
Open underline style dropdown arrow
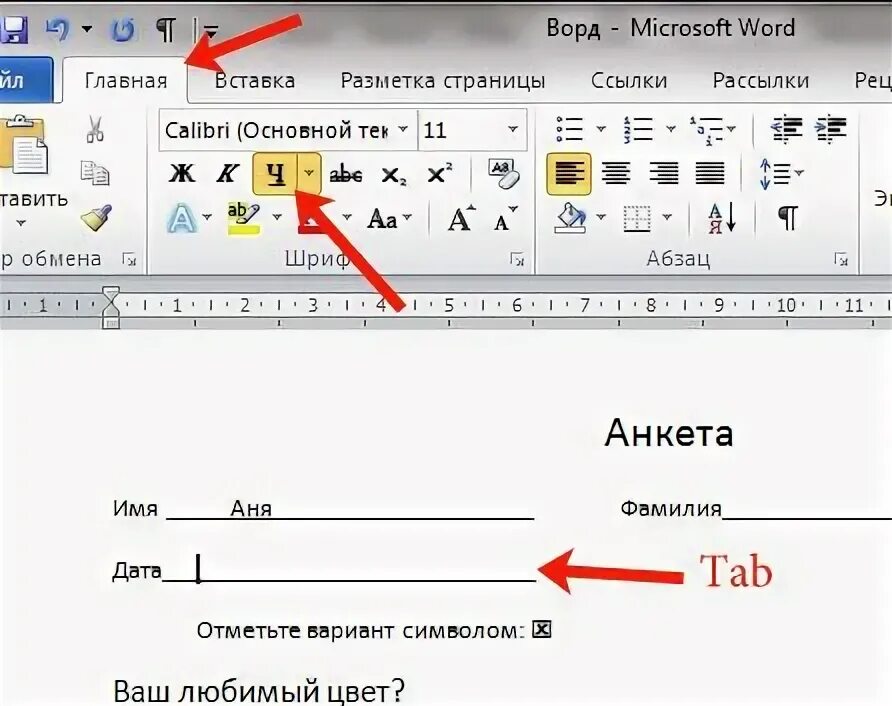coord(309,174)
